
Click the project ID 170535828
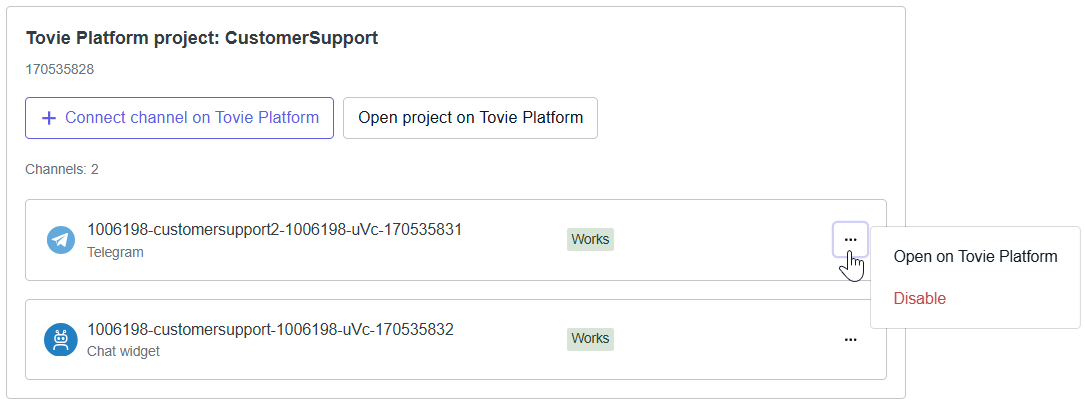[59, 70]
